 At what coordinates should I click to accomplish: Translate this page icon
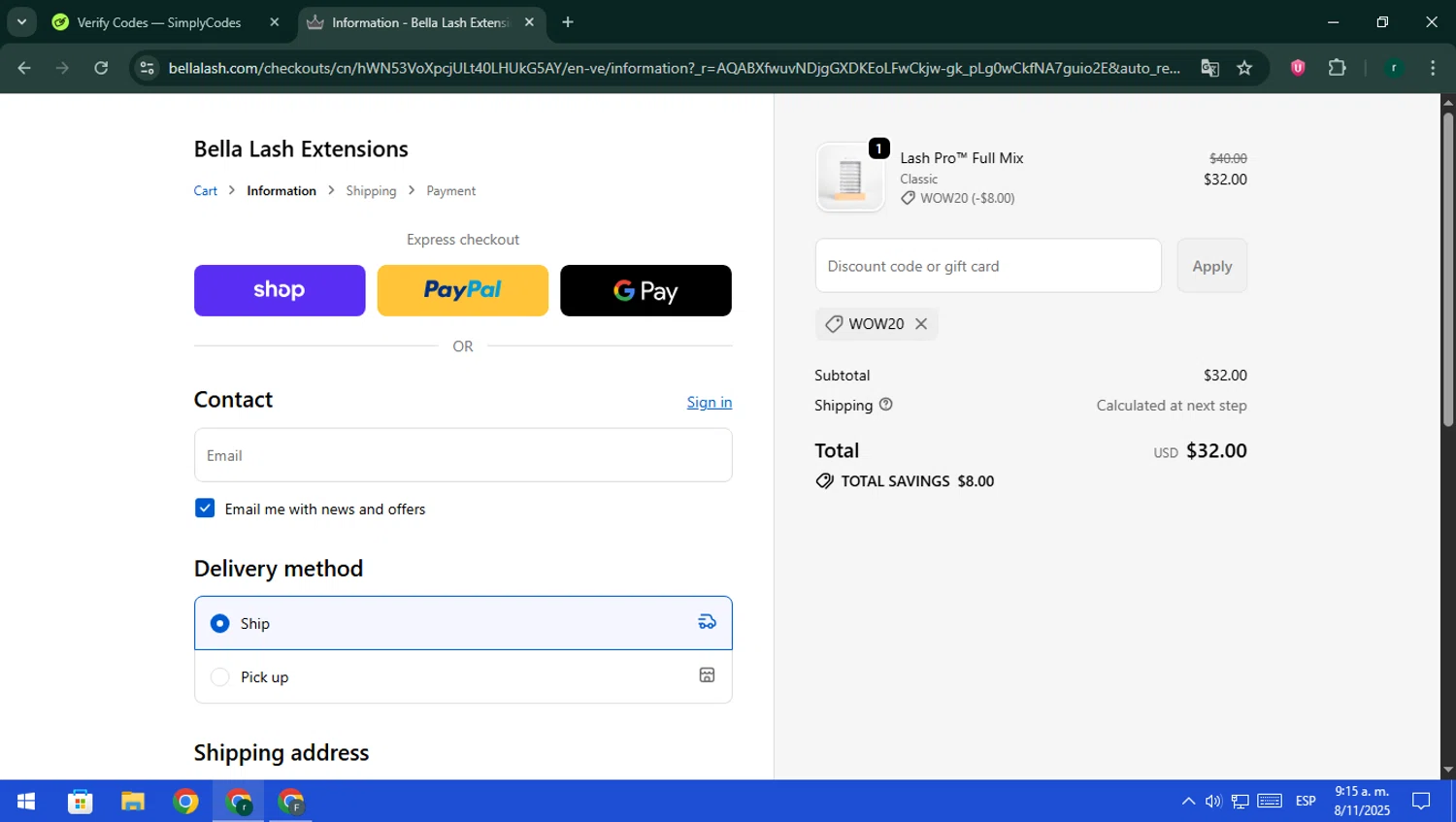[x=1209, y=68]
